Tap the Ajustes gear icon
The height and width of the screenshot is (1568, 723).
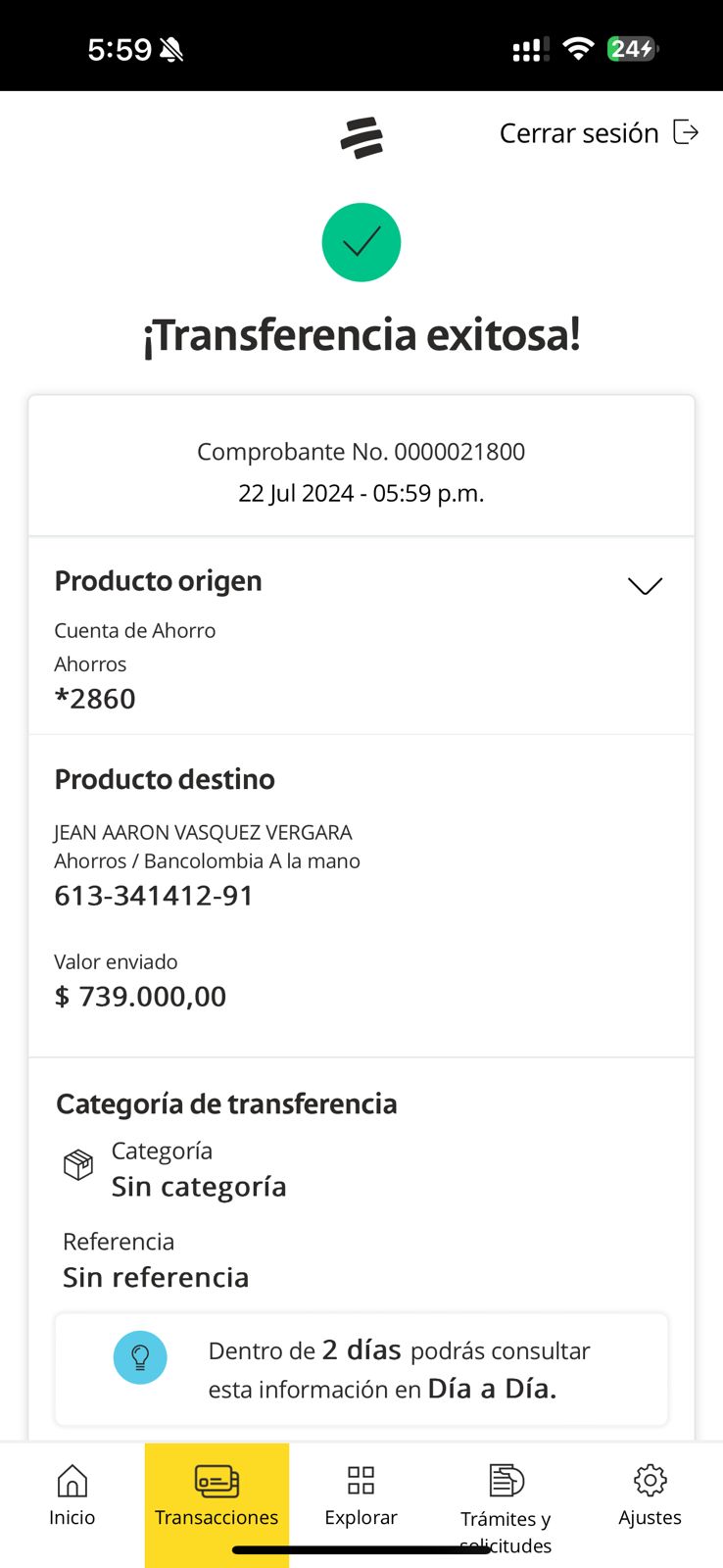click(650, 1480)
